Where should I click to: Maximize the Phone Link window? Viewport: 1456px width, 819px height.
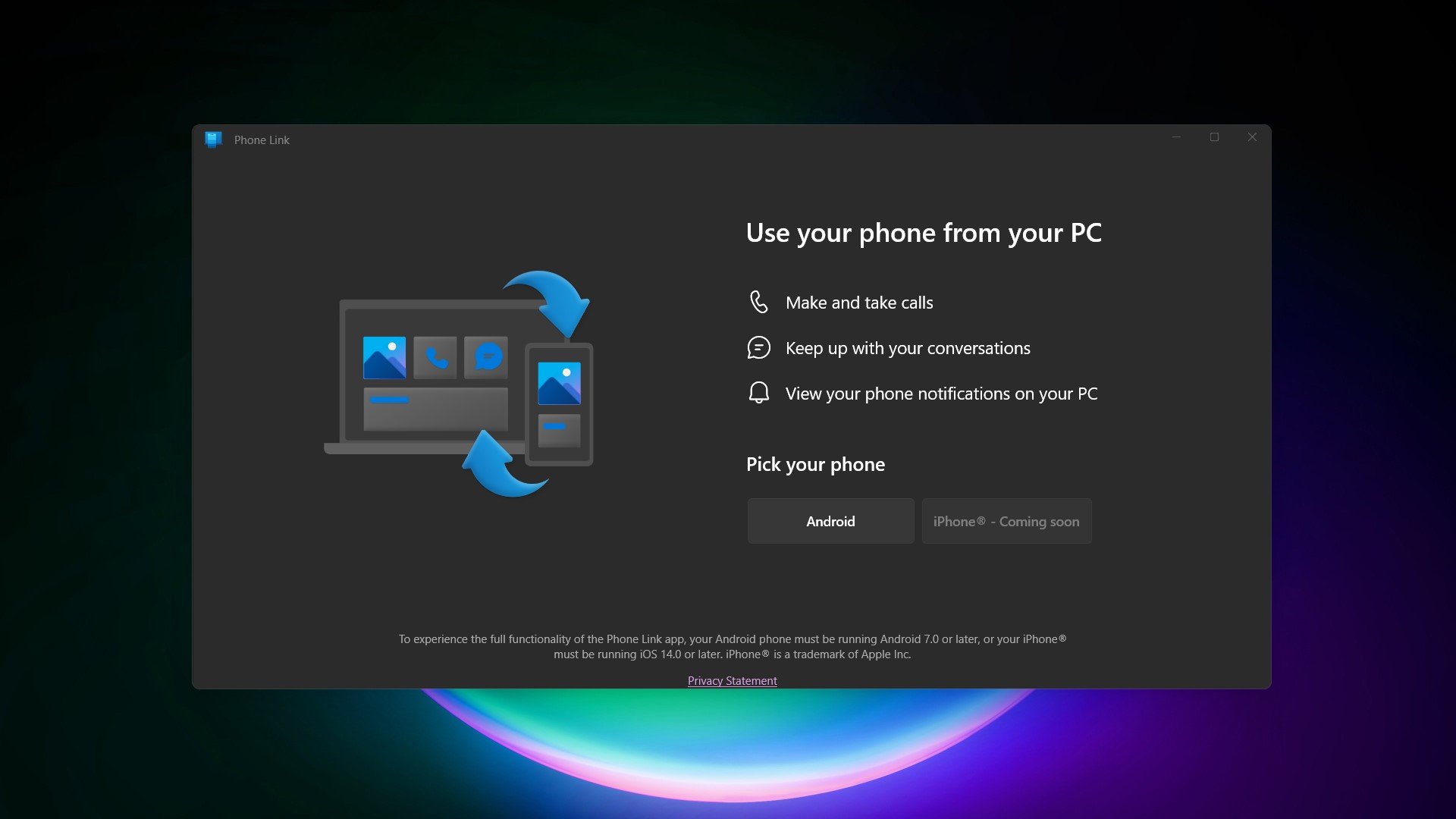click(1214, 137)
